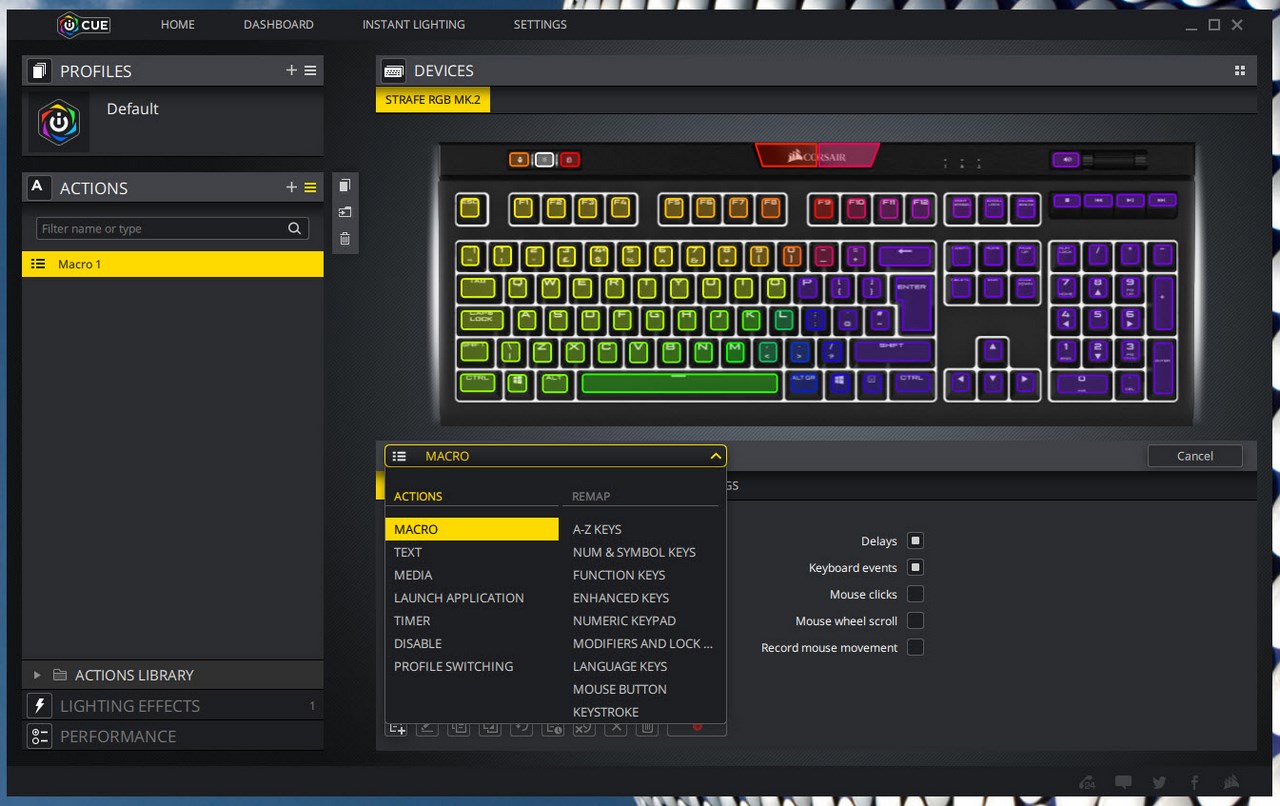
Task: Click the Cancel button
Action: (x=1195, y=456)
